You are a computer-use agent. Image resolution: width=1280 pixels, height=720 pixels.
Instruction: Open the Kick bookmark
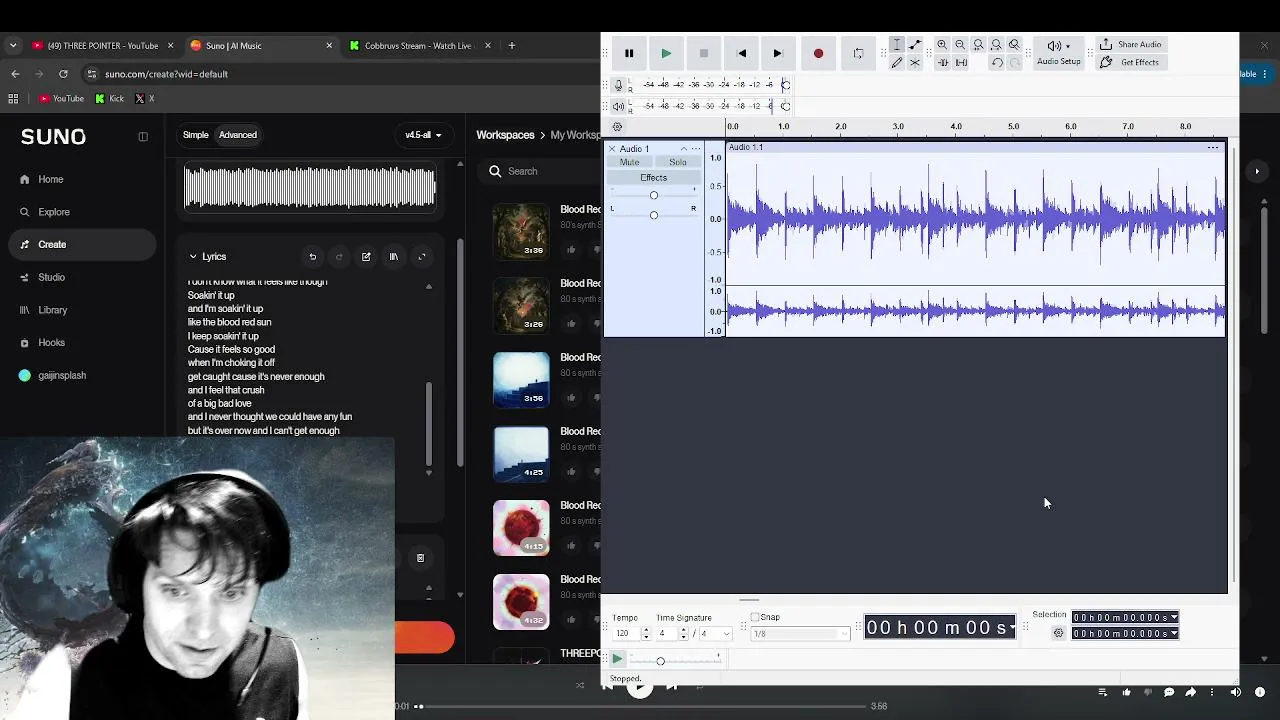coord(109,98)
